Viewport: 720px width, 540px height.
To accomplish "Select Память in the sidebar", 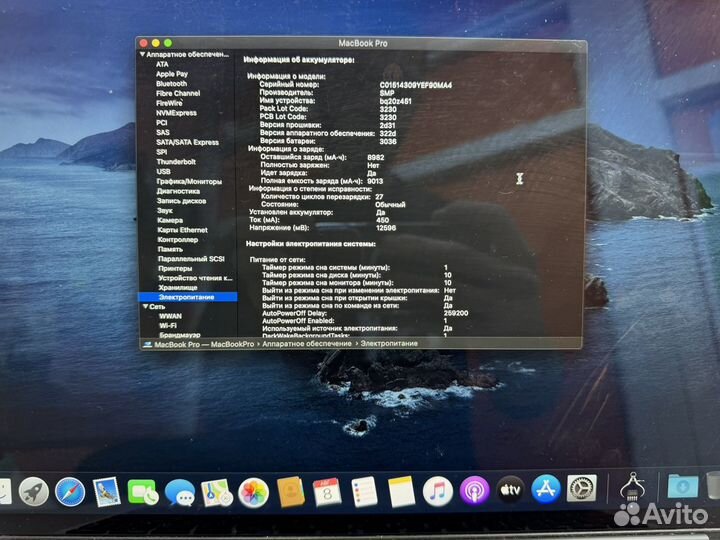I will coord(170,249).
